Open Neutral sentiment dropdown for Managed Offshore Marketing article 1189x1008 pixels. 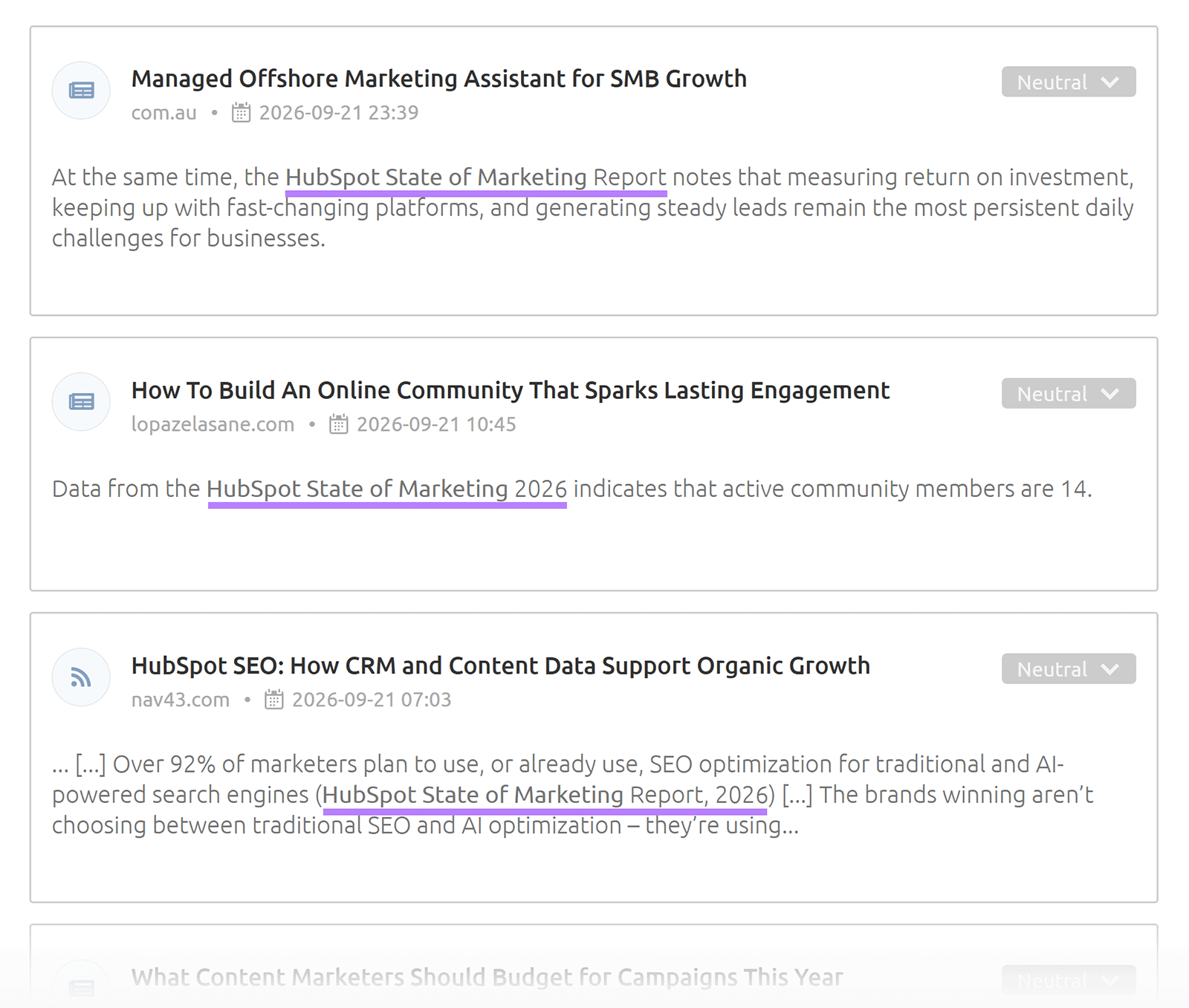(x=1069, y=82)
